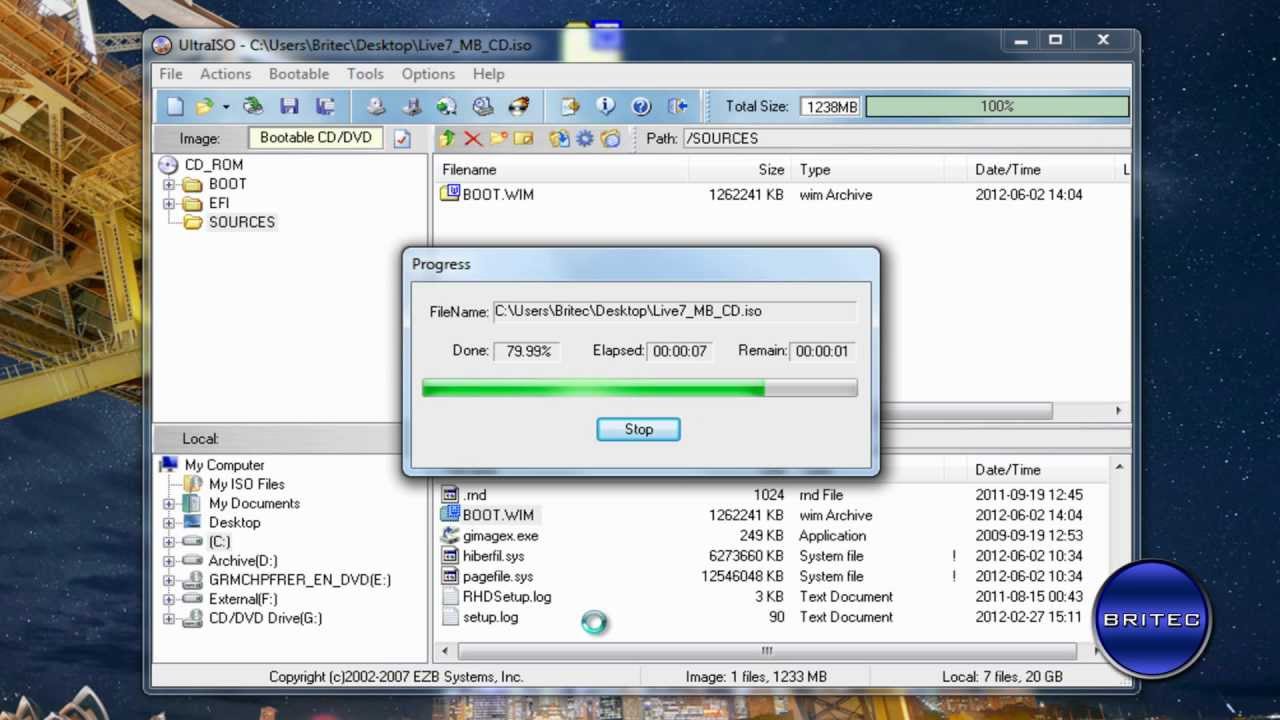
Task: Click the FileName field in Progress dialog
Action: pos(674,311)
